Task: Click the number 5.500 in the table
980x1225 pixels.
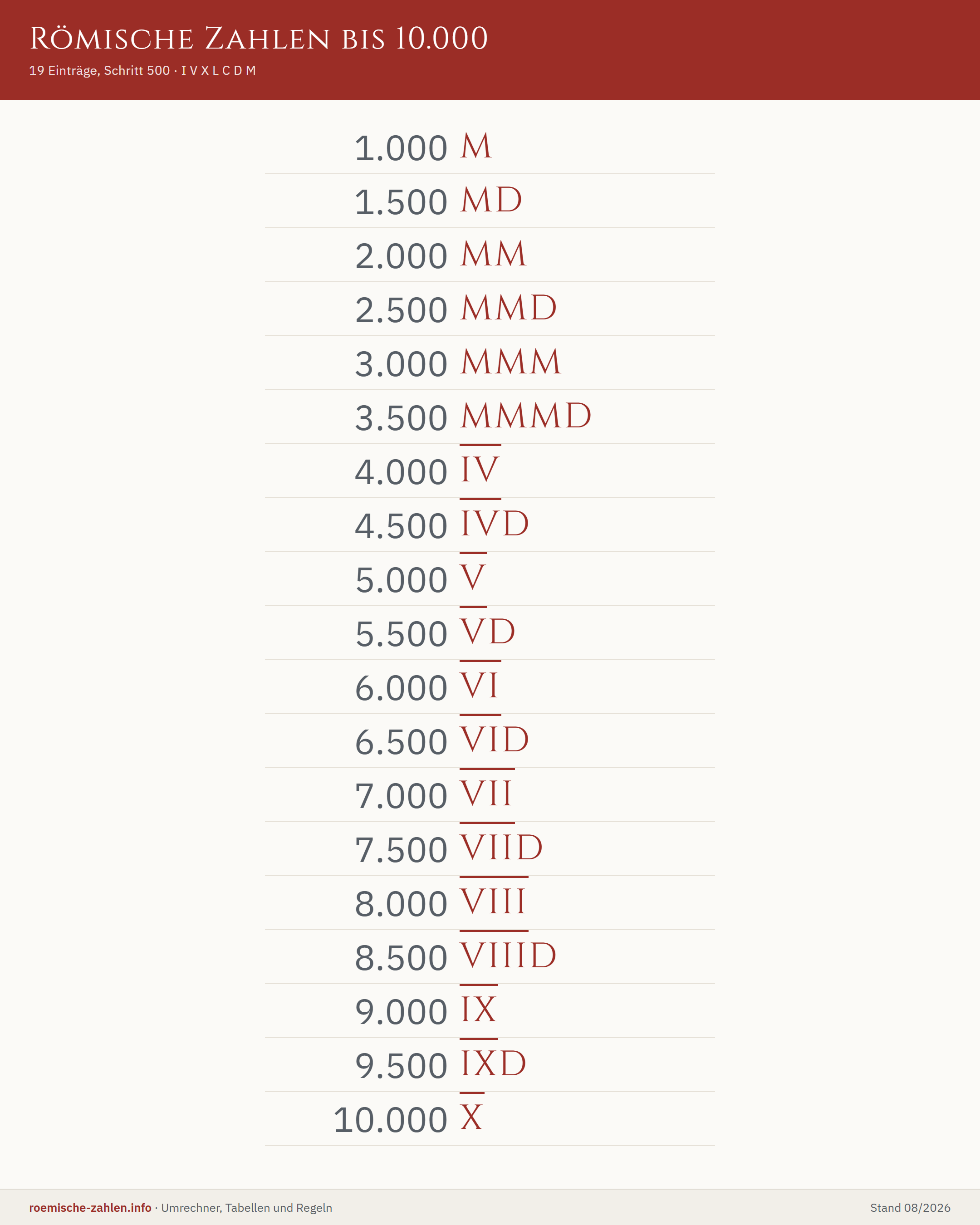Action: pos(401,634)
